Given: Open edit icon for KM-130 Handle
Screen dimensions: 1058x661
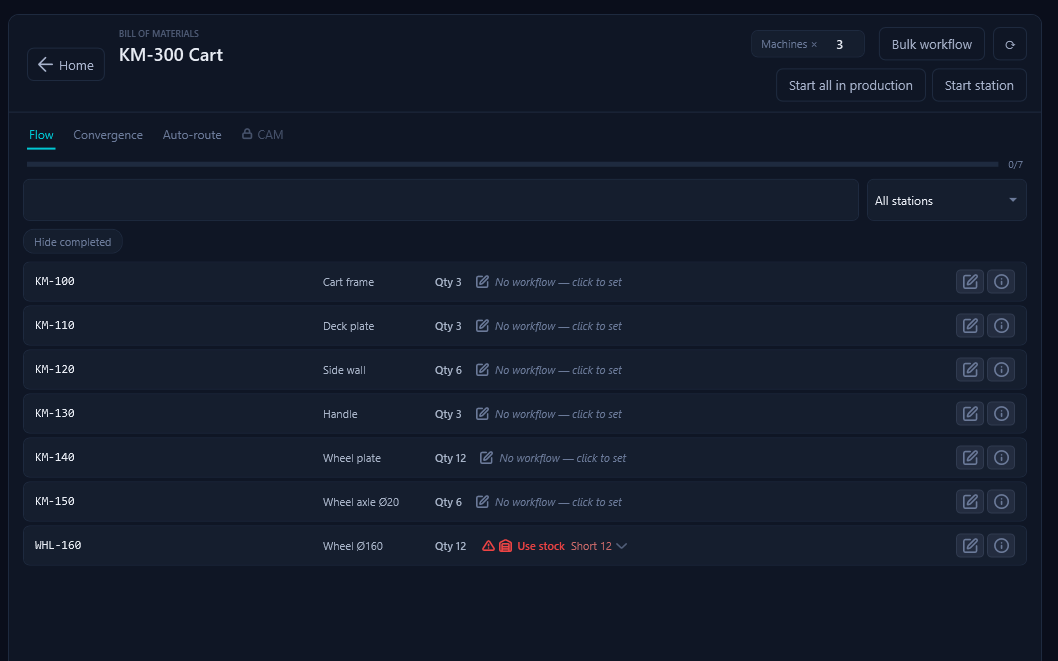Looking at the screenshot, I should pos(970,413).
